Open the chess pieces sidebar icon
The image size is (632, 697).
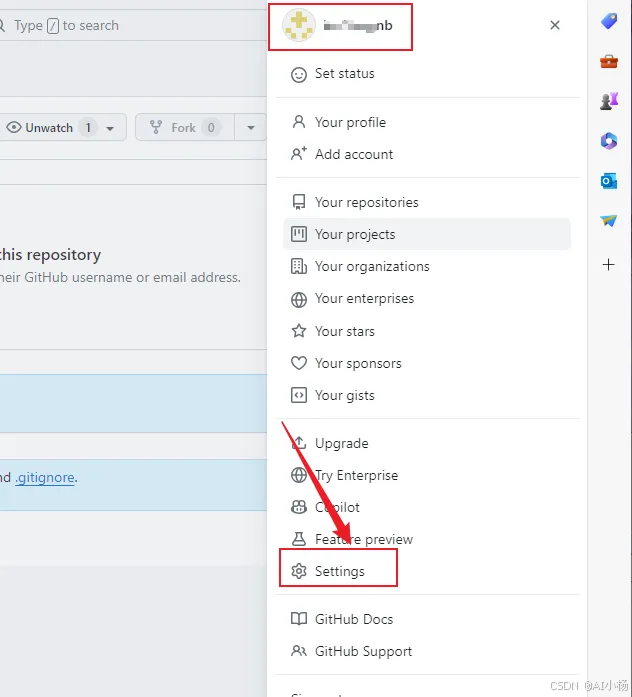(609, 101)
